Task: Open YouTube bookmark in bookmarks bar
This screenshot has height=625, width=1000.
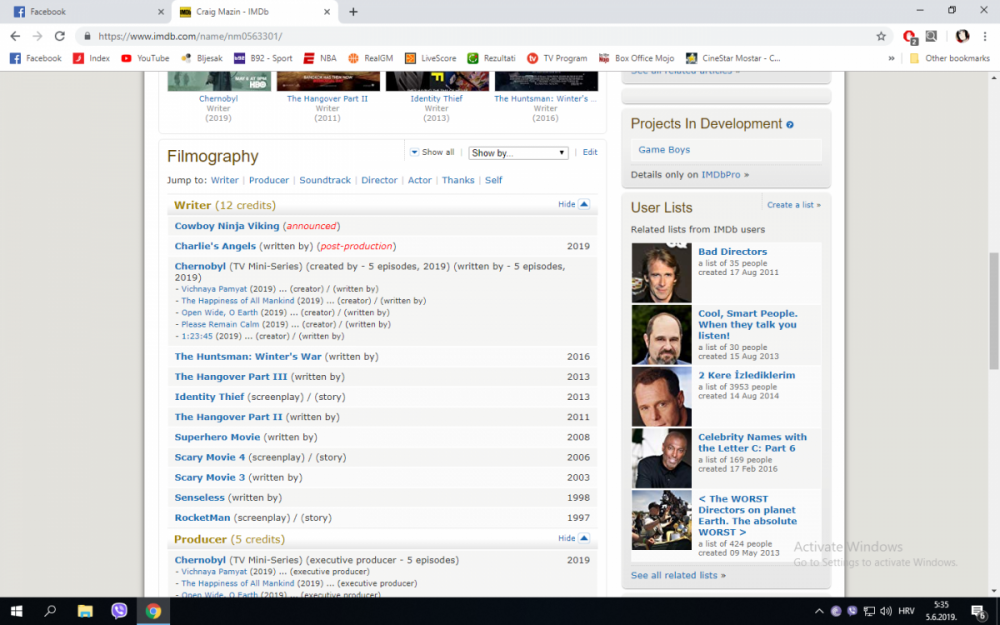Action: [x=145, y=58]
